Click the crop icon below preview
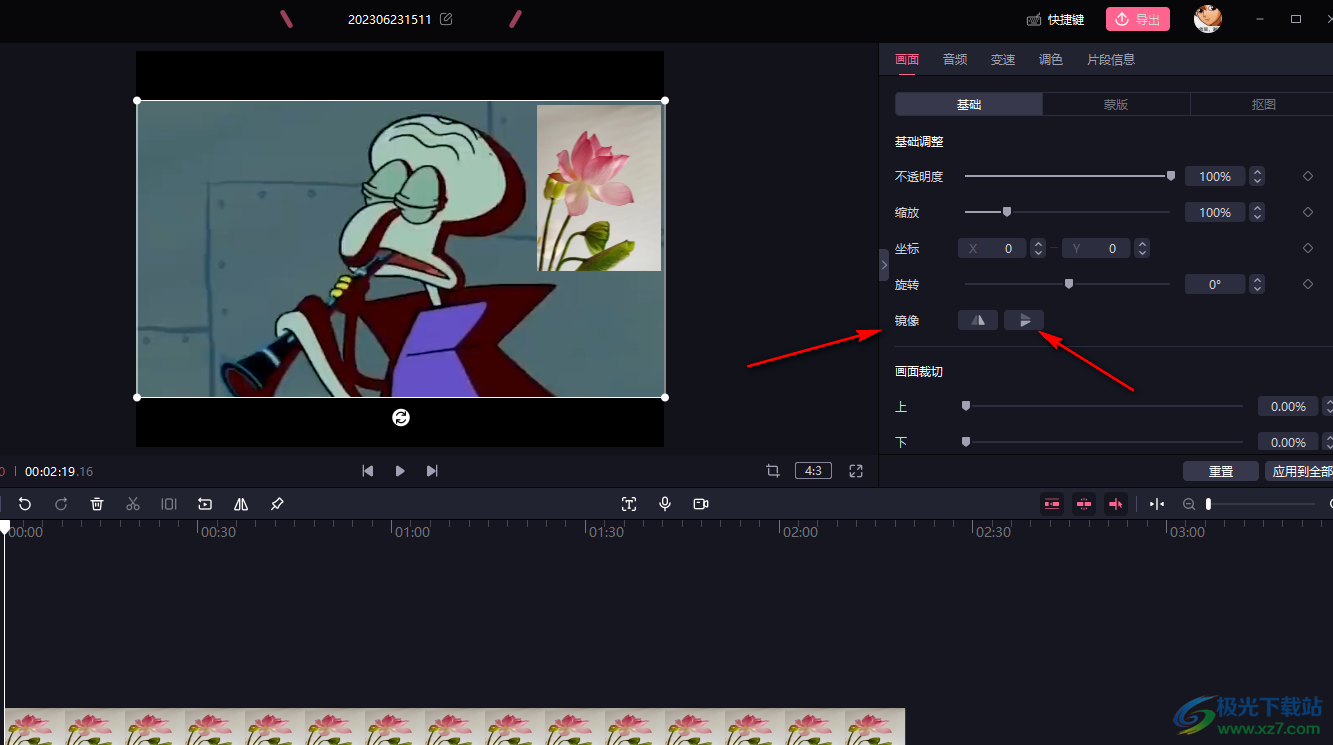This screenshot has height=745, width=1333. tap(773, 471)
